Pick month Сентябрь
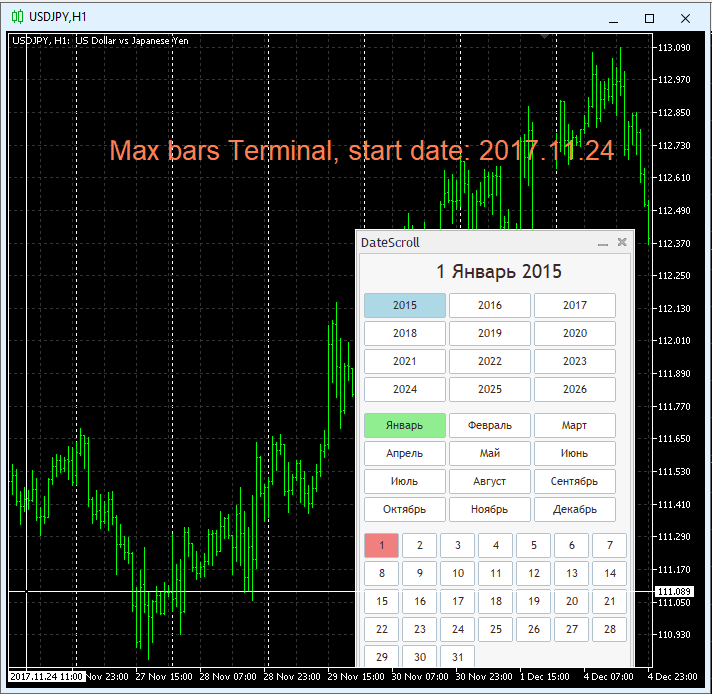This screenshot has height=694, width=712. (575, 481)
